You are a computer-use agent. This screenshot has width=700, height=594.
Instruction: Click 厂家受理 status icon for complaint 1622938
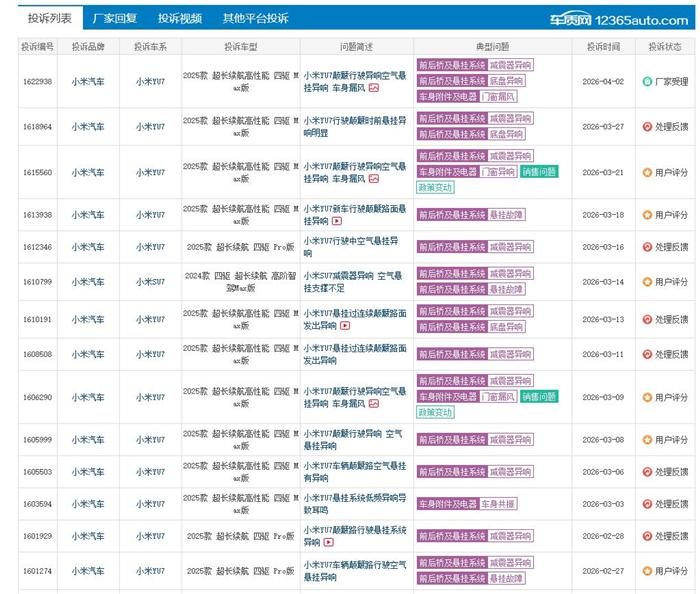pyautogui.click(x=647, y=81)
